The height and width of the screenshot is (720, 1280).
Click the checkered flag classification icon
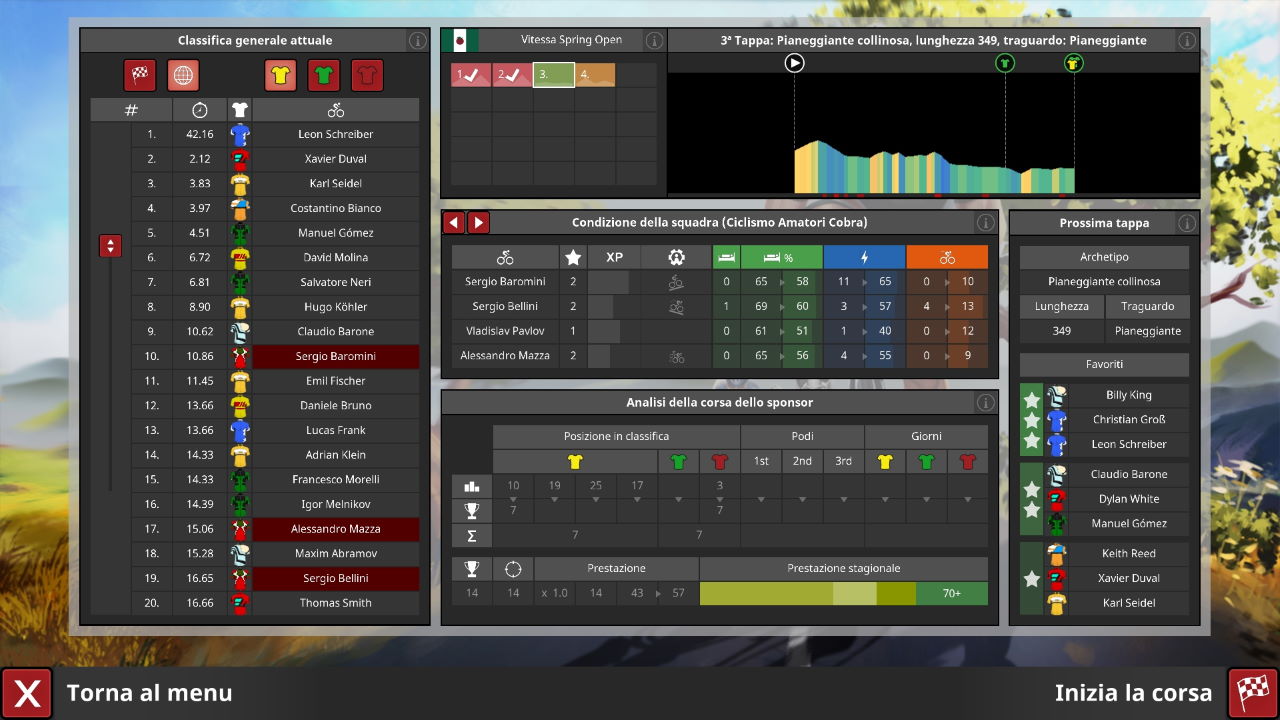click(140, 75)
